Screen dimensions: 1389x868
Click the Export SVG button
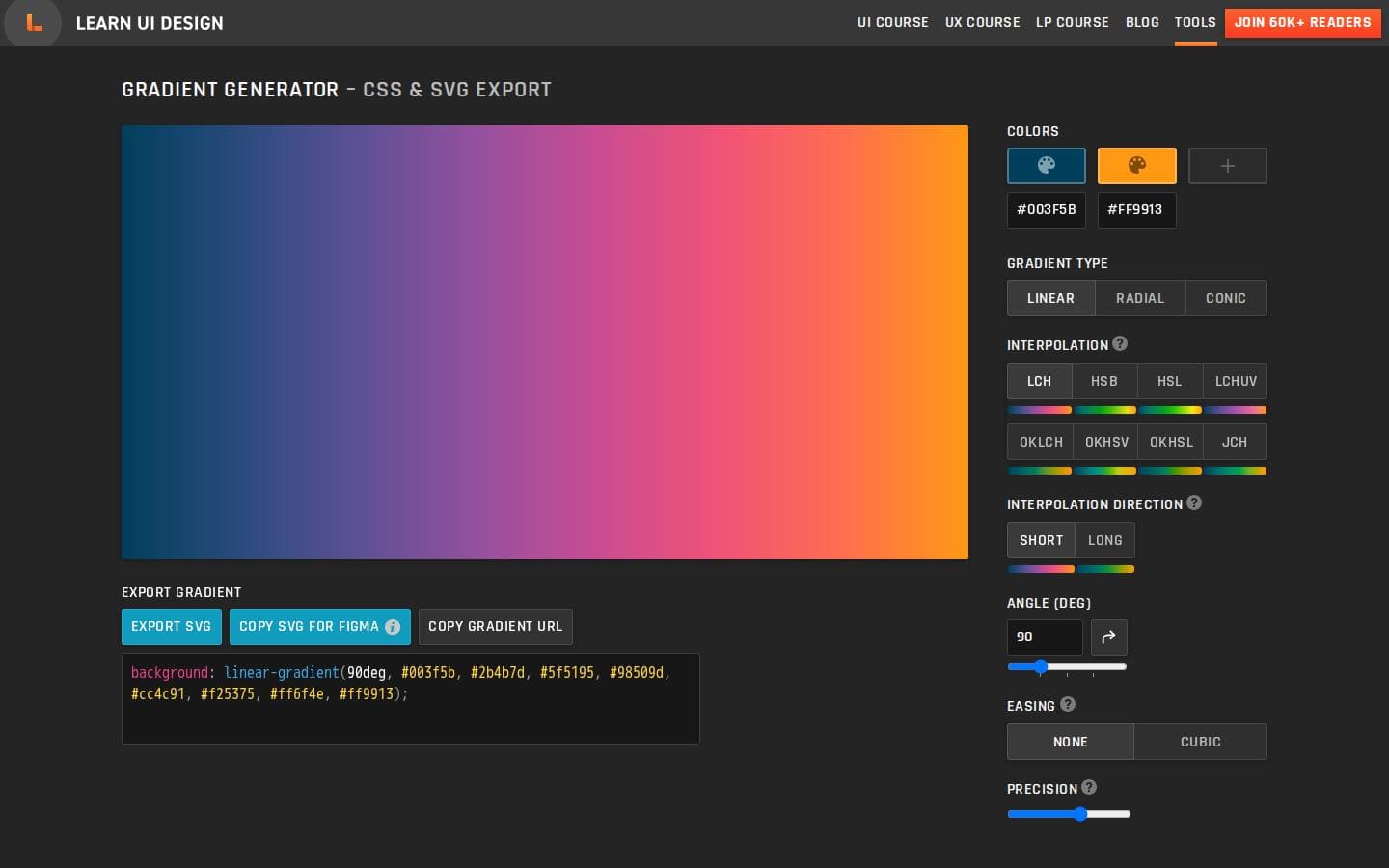(x=172, y=627)
